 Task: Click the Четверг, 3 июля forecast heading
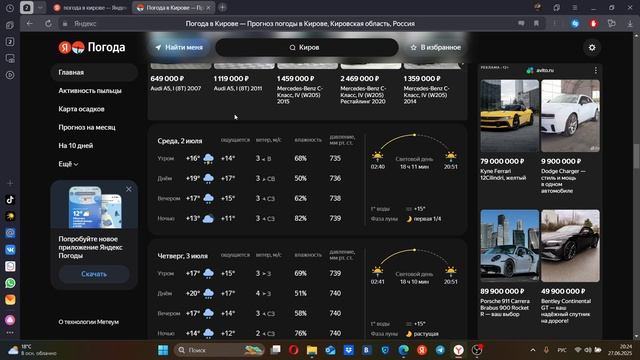pos(182,256)
